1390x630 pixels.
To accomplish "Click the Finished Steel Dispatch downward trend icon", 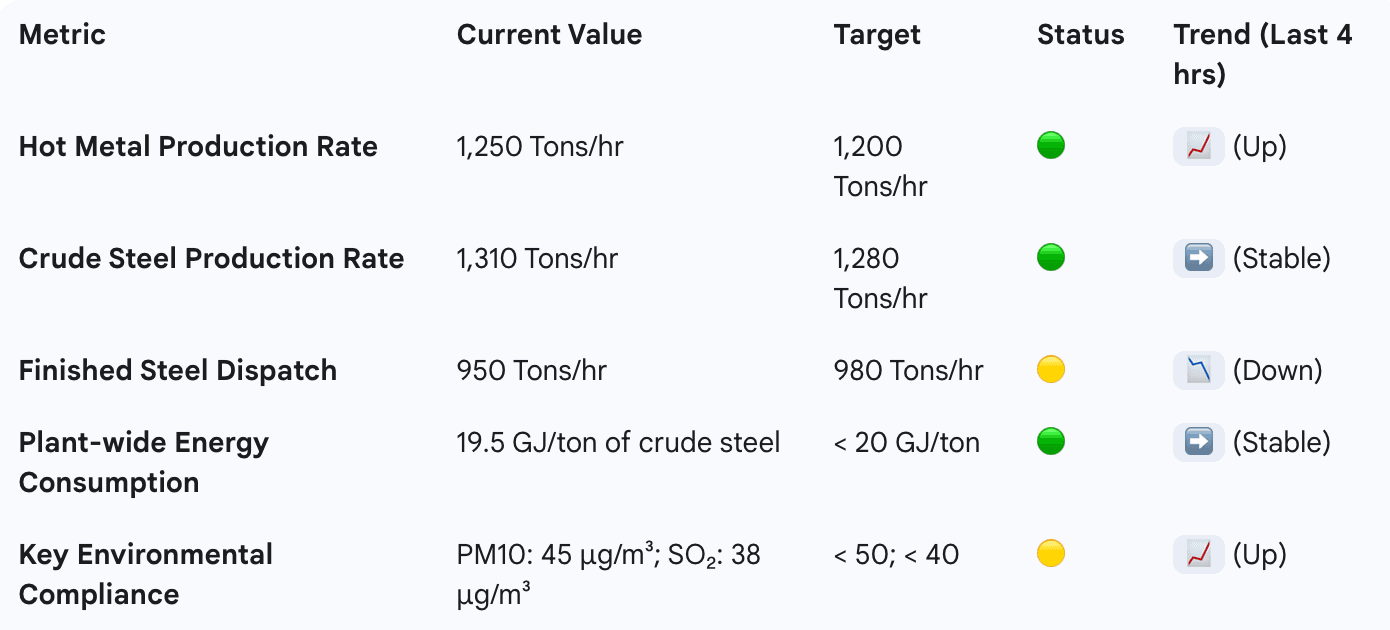I will (x=1198, y=371).
